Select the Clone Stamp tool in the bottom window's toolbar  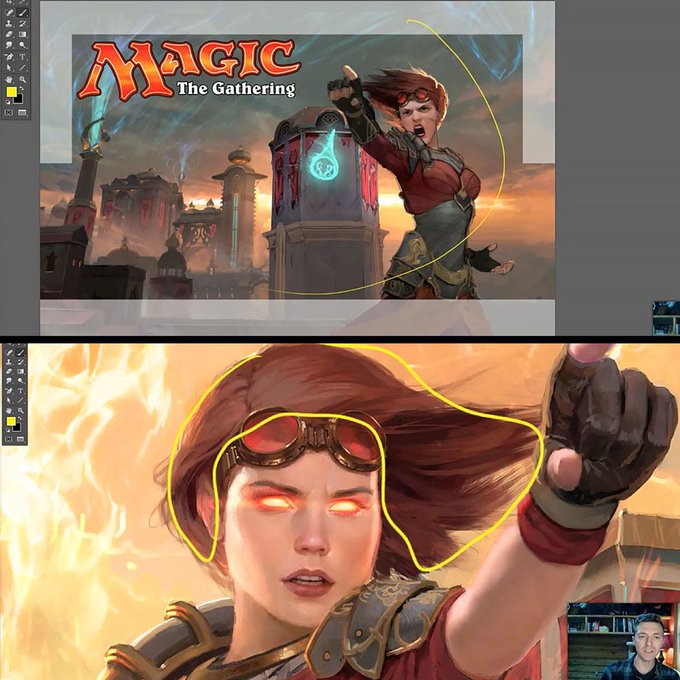click(x=9, y=362)
